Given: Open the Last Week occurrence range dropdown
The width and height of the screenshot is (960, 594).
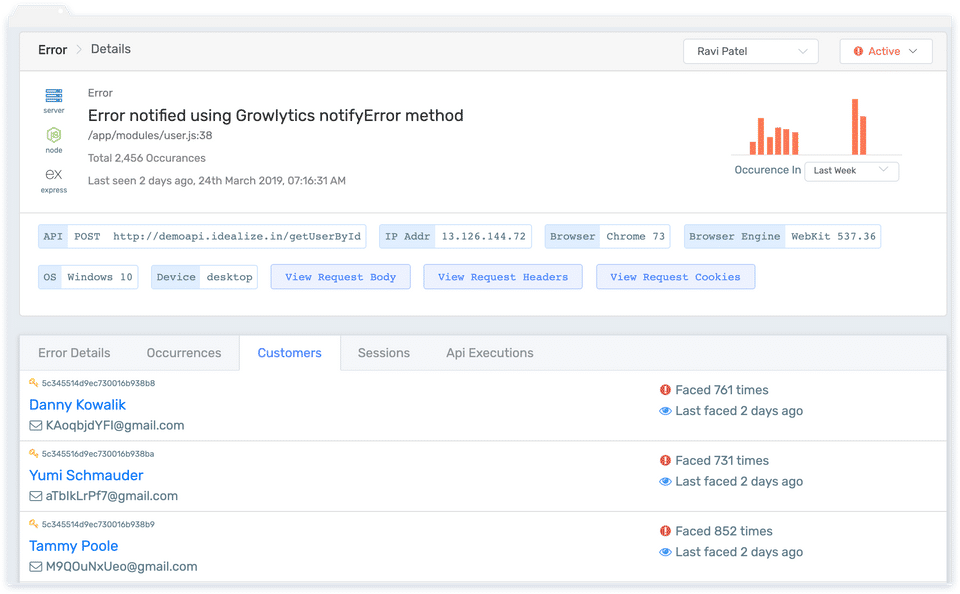Looking at the screenshot, I should 852,171.
